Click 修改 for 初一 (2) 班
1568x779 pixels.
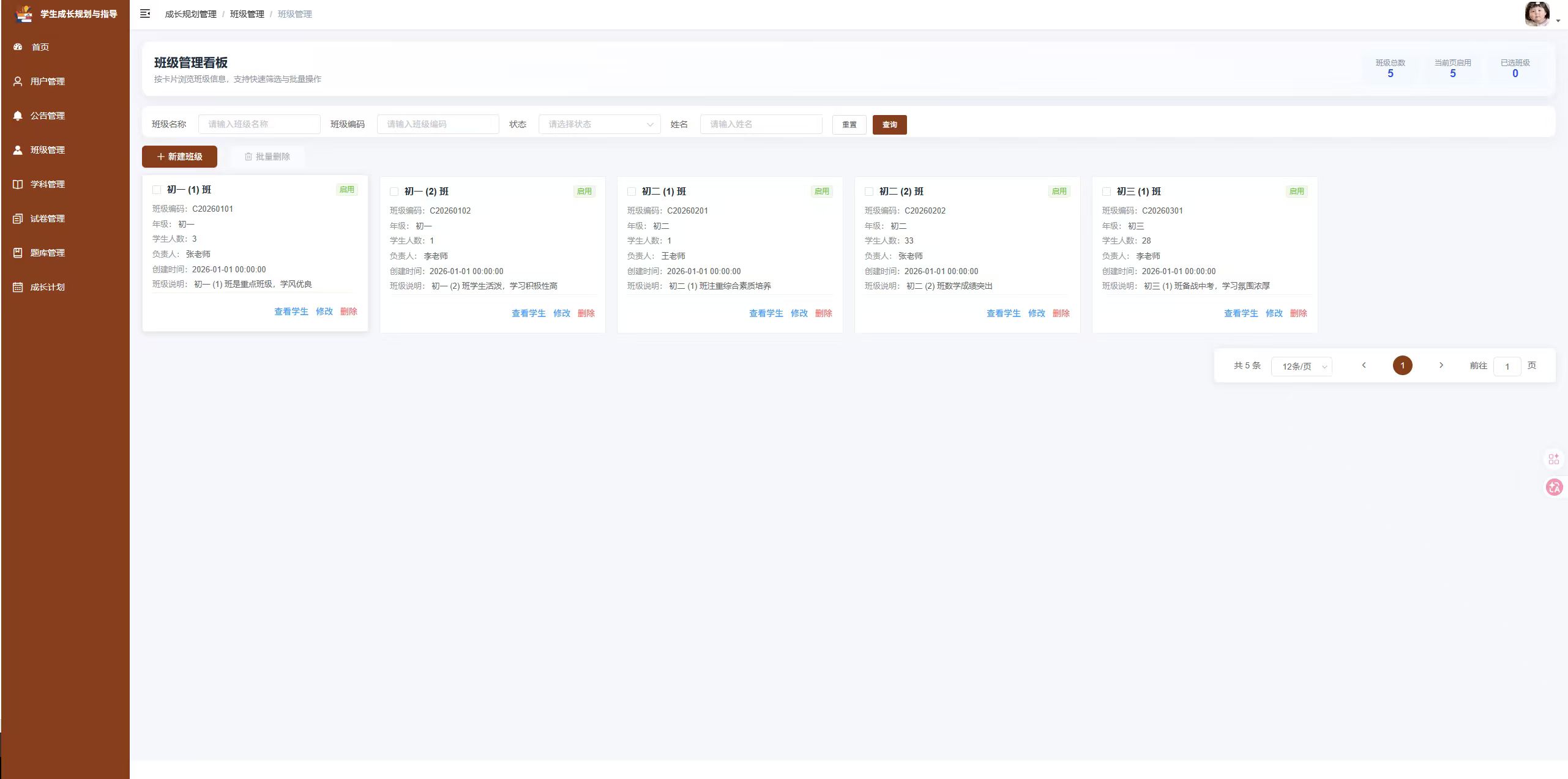(x=562, y=313)
